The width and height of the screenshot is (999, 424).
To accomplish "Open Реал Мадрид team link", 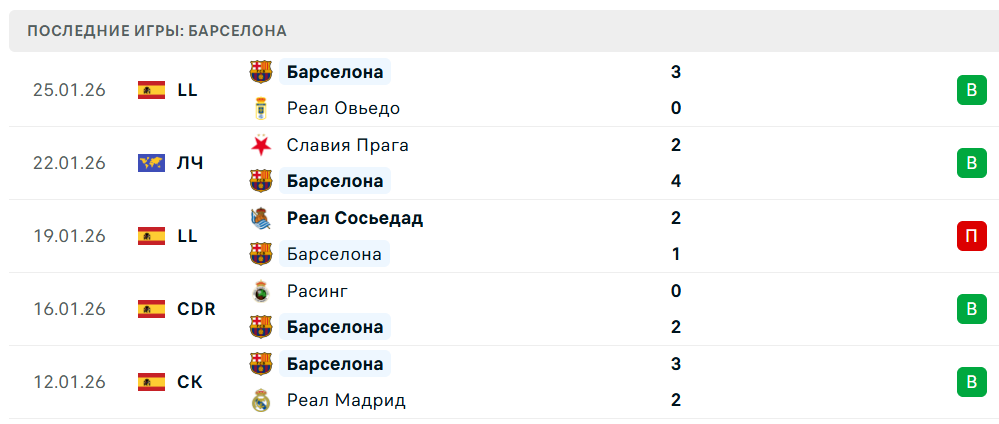I will (346, 400).
